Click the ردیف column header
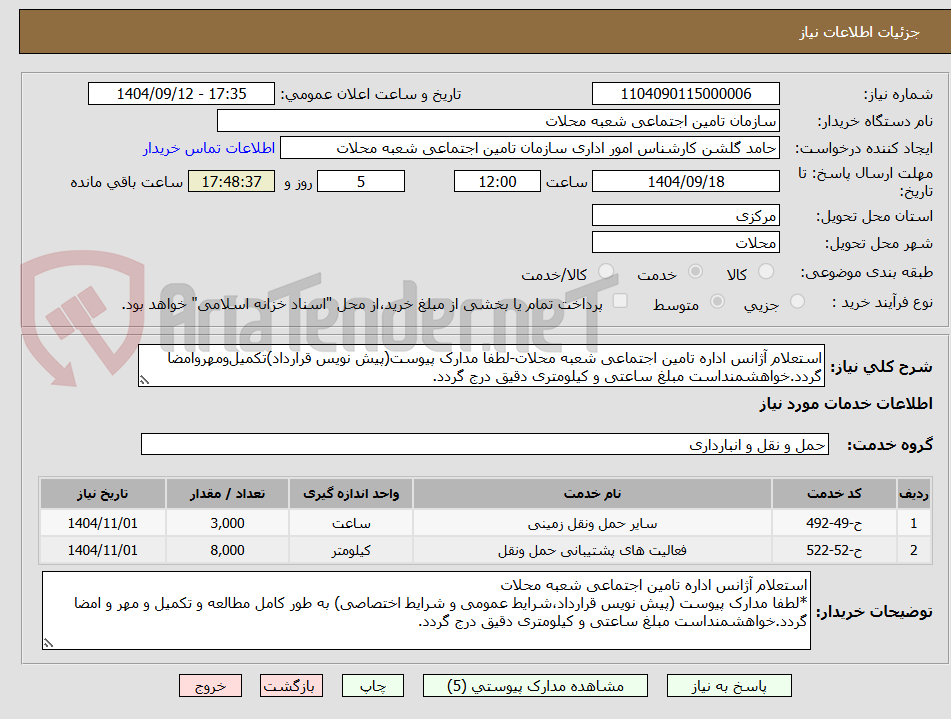The width and height of the screenshot is (951, 719). click(913, 494)
